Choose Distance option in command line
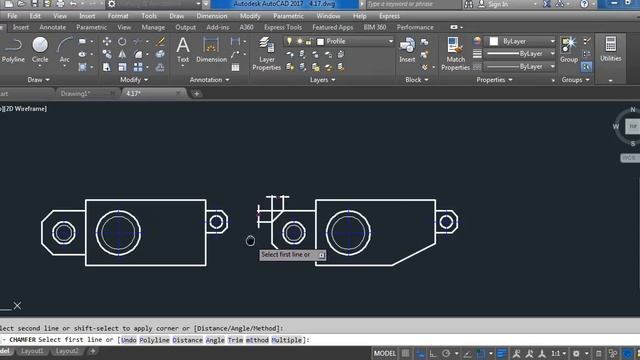 187,340
